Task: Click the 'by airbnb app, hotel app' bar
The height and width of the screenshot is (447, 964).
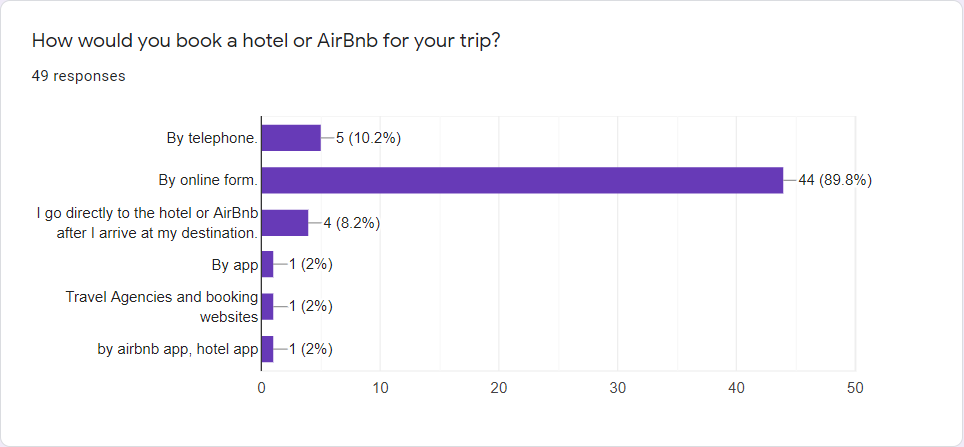Action: (x=267, y=349)
